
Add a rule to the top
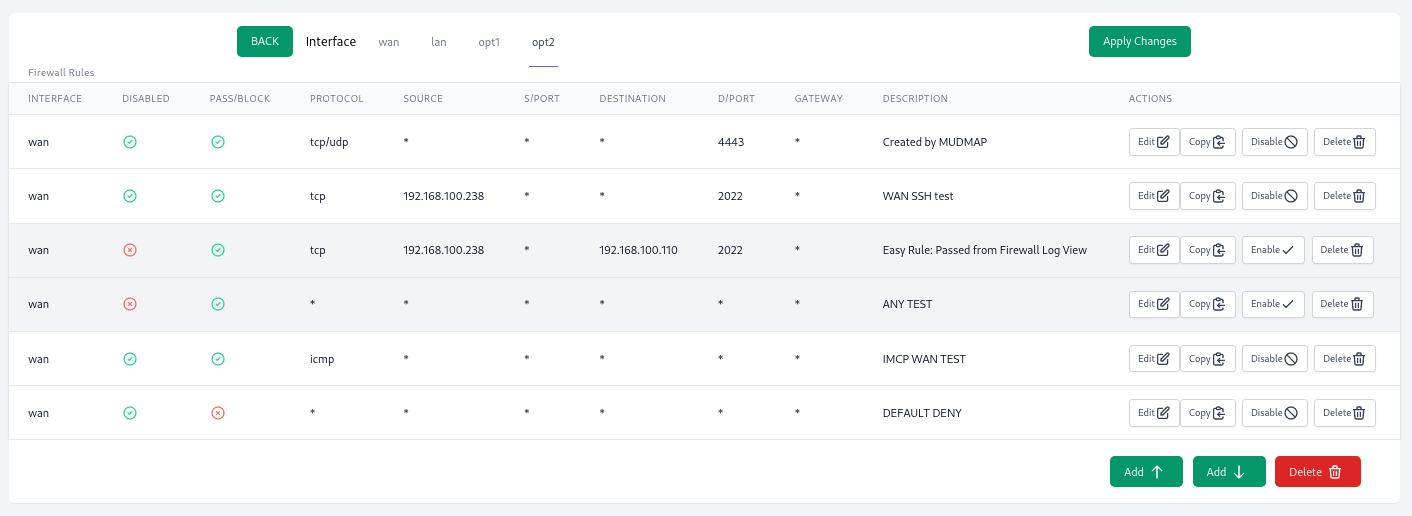click(1146, 472)
